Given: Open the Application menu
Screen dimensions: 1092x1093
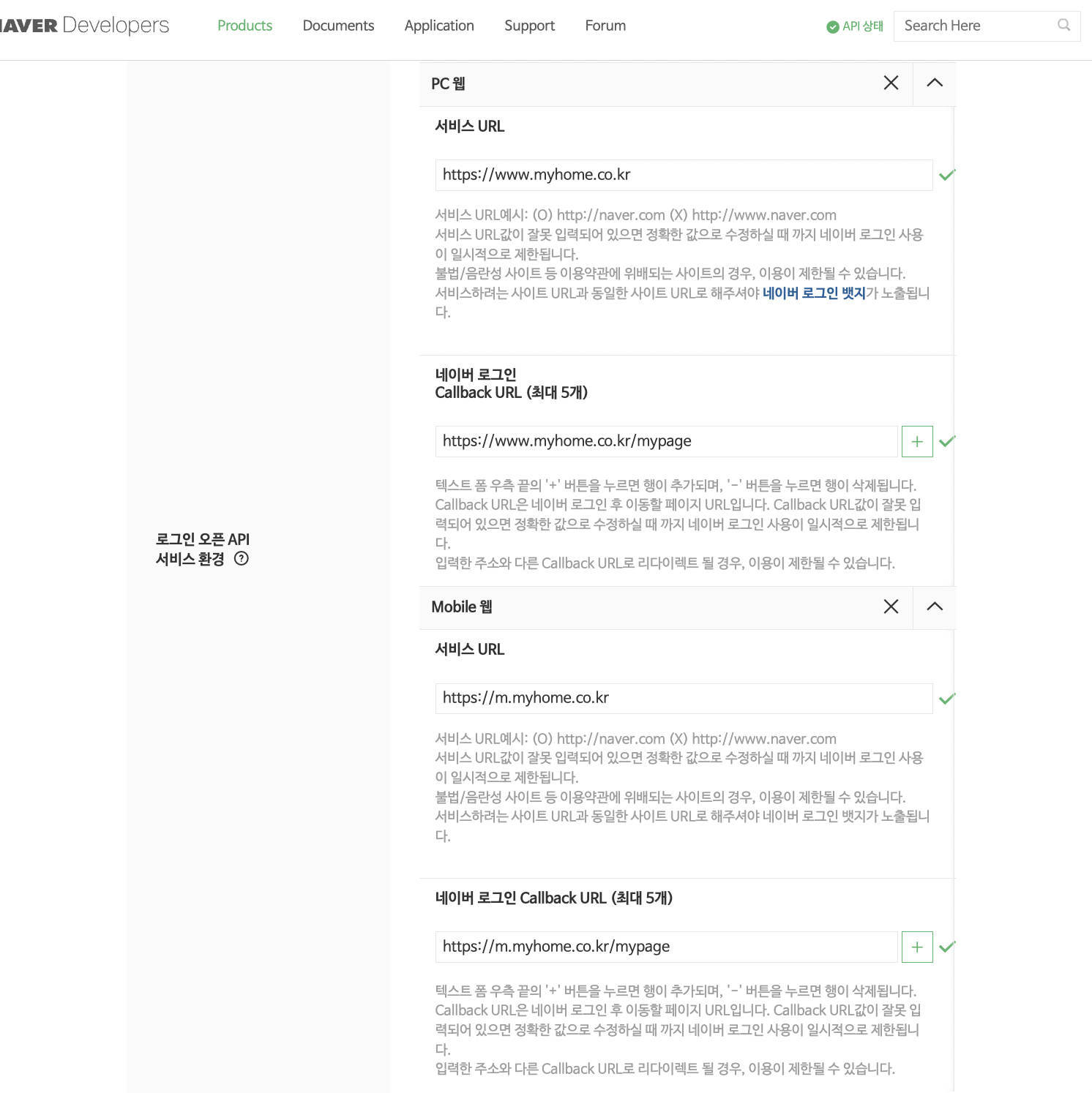Looking at the screenshot, I should 439,26.
